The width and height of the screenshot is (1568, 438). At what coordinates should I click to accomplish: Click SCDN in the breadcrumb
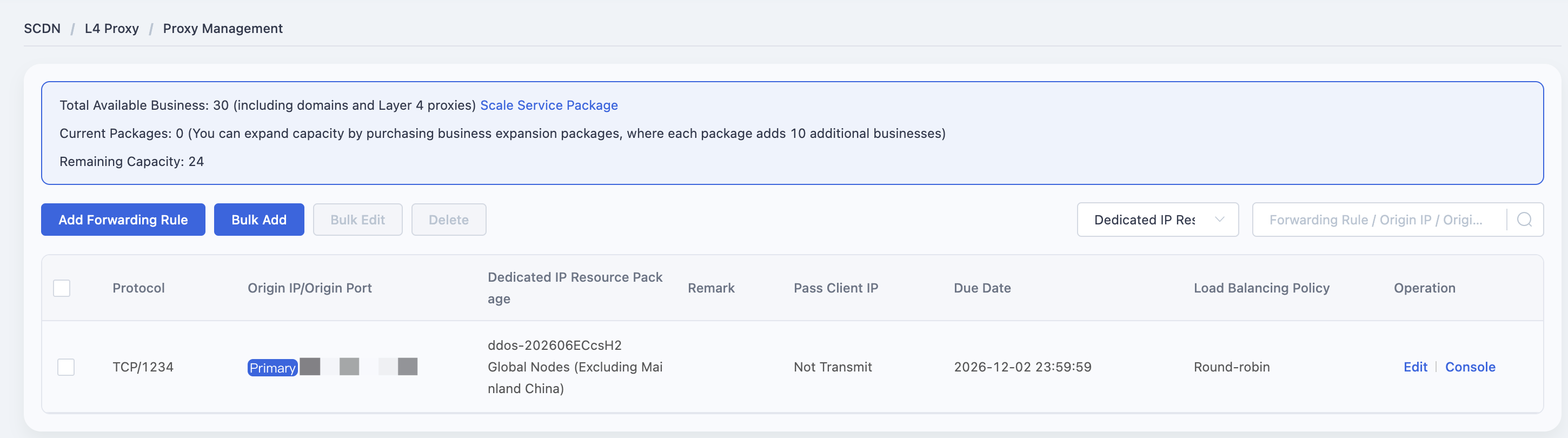click(x=42, y=29)
